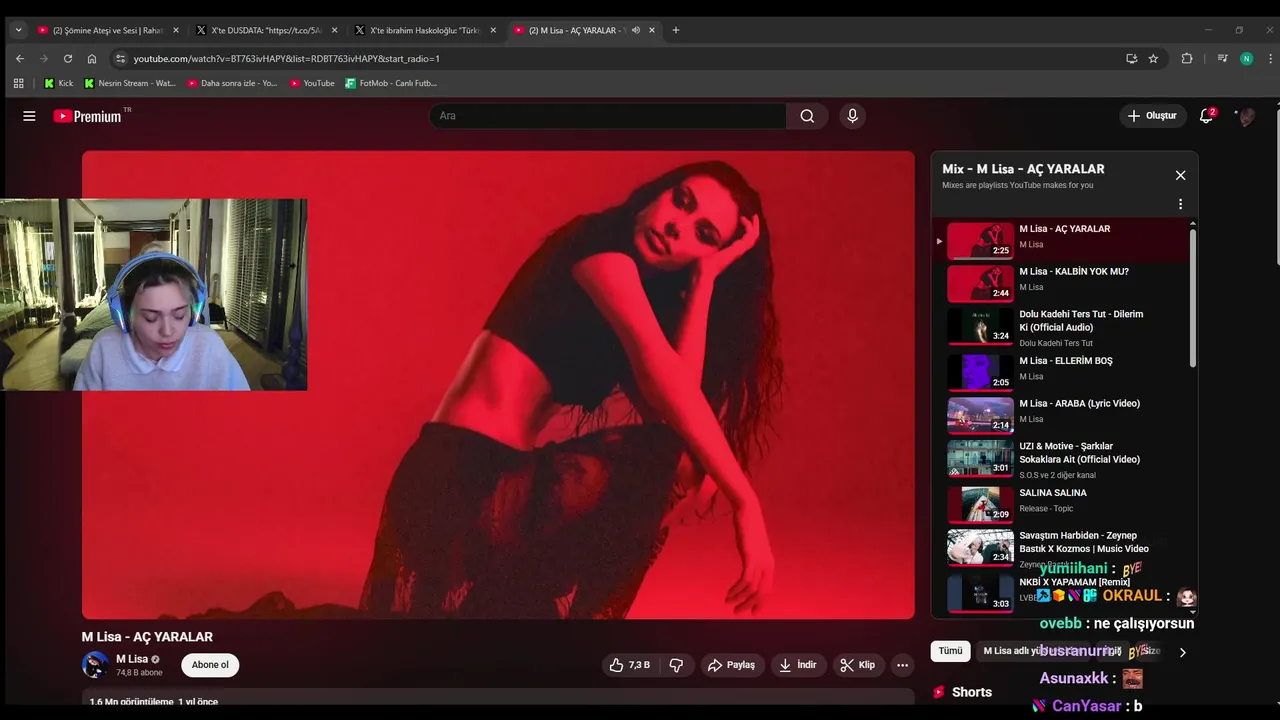The height and width of the screenshot is (720, 1280).
Task: Open Mix playlist three-dot options
Action: coord(1180,204)
